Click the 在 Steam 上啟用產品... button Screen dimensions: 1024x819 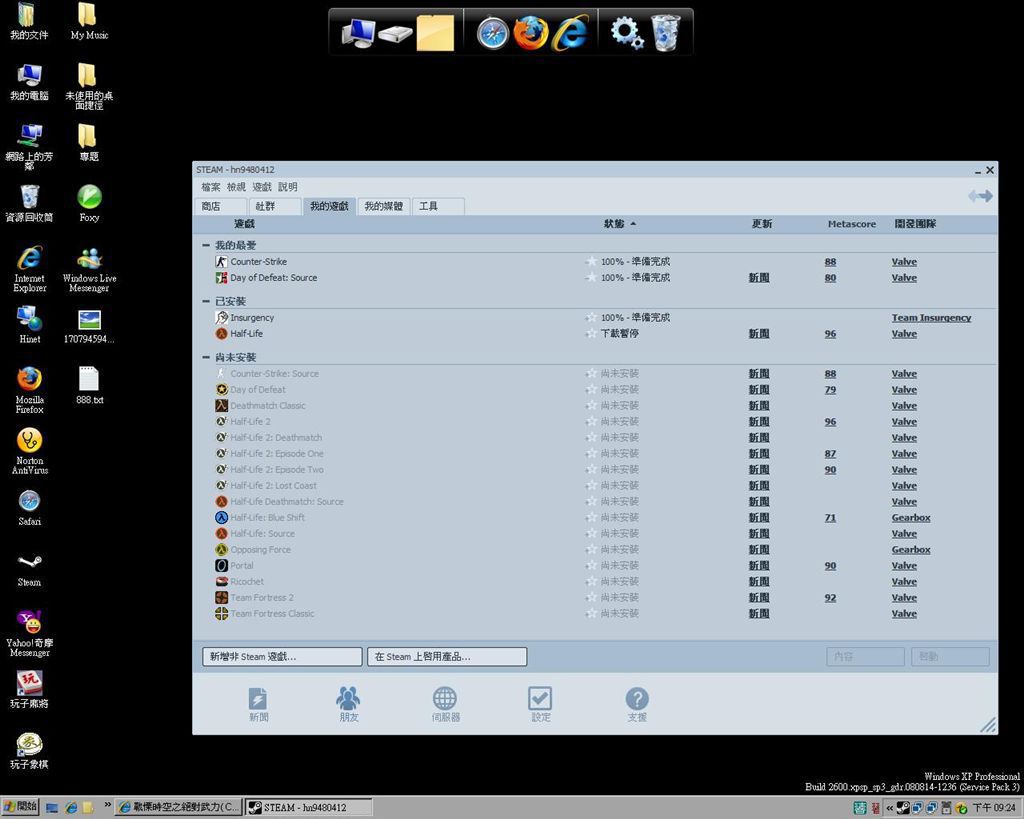(447, 656)
